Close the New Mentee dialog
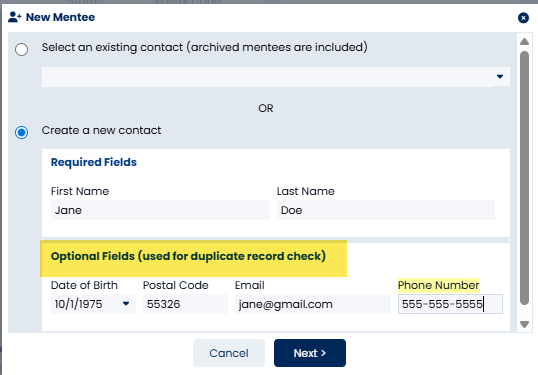Image resolution: width=538 pixels, height=375 pixels. point(523,17)
